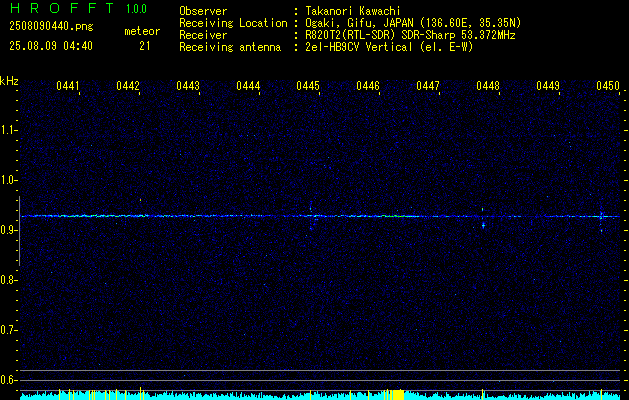The height and width of the screenshot is (400, 629).
Task: Click the 0446 time axis label
Action: (x=368, y=86)
